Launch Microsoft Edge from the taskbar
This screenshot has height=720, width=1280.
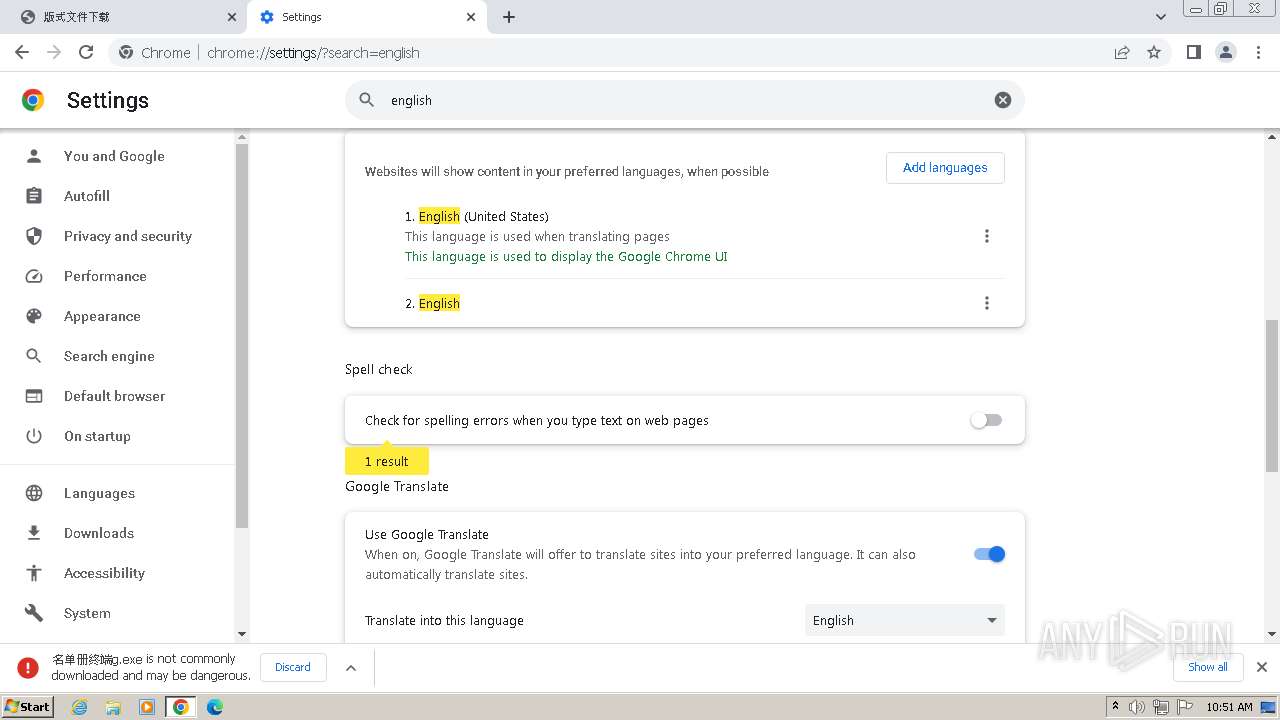pos(214,707)
